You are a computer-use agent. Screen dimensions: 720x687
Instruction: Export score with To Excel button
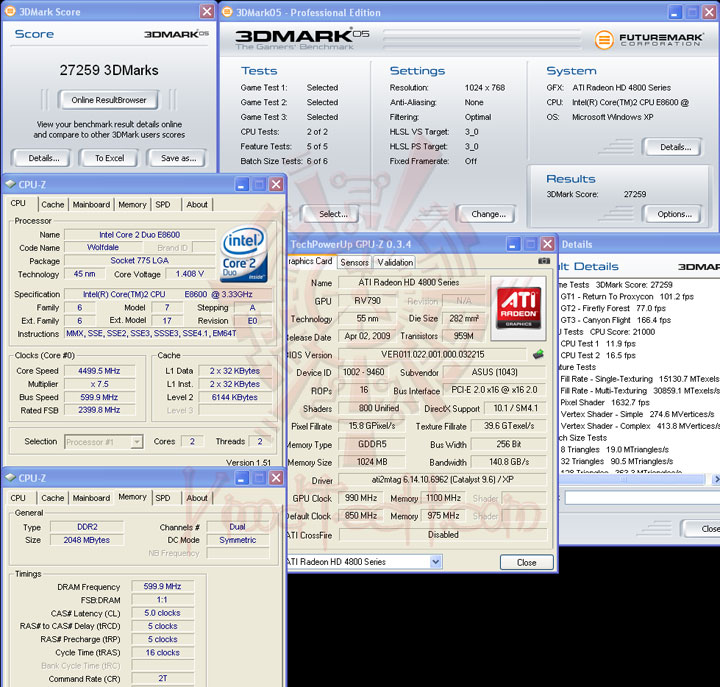[109, 158]
